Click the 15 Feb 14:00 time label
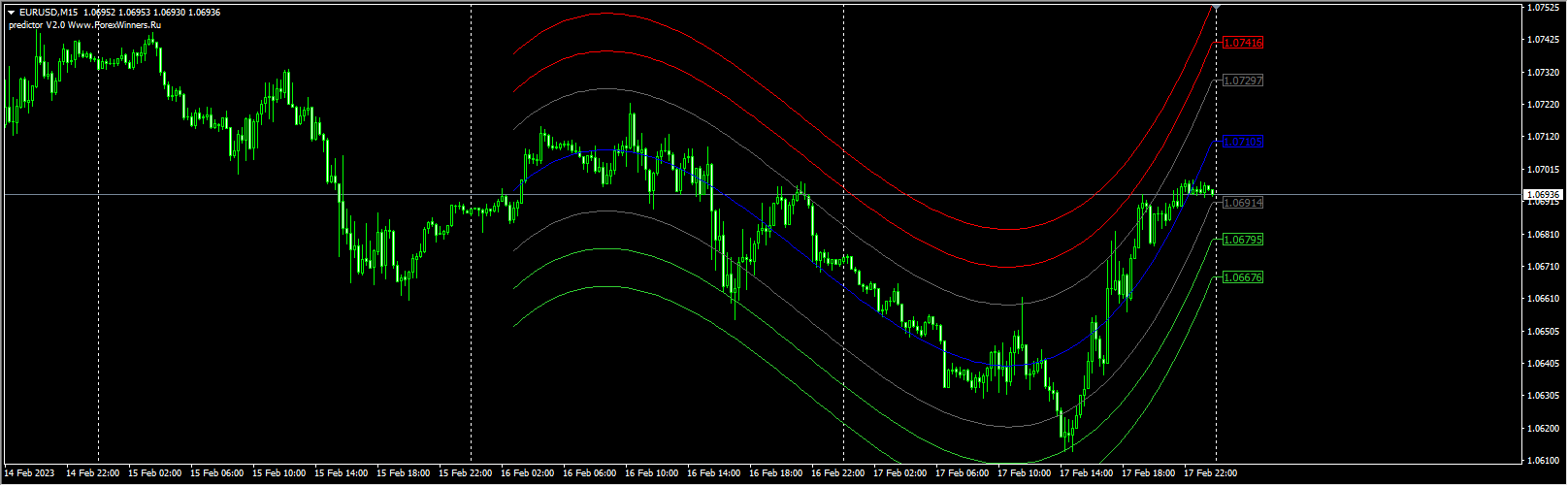Image resolution: width=1568 pixels, height=486 pixels. click(x=342, y=474)
